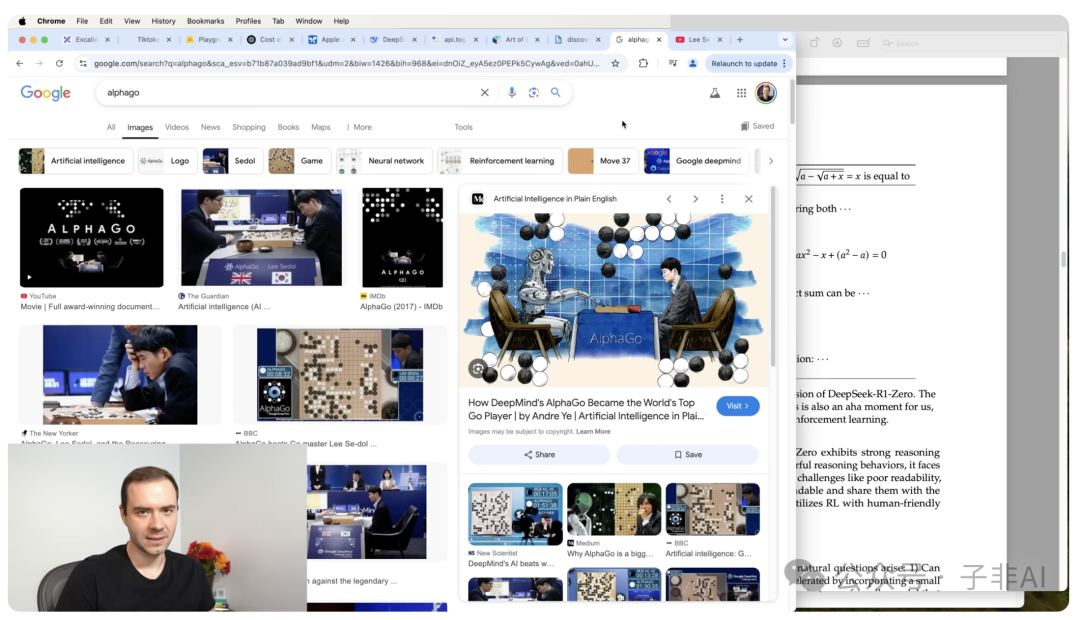Close the Excali tab
1080x620 pixels.
107,40
